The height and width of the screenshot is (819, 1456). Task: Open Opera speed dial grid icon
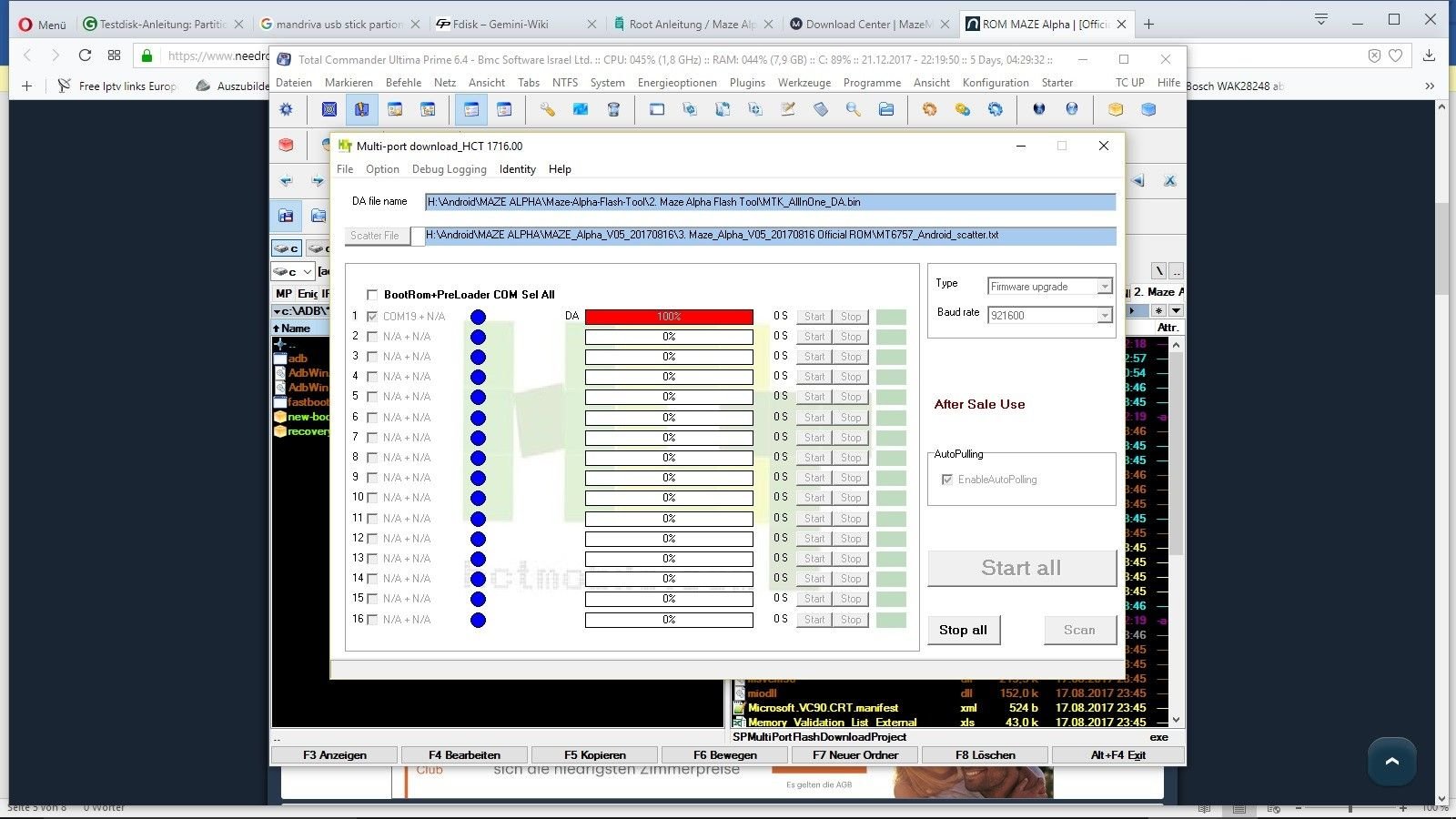pos(114,56)
